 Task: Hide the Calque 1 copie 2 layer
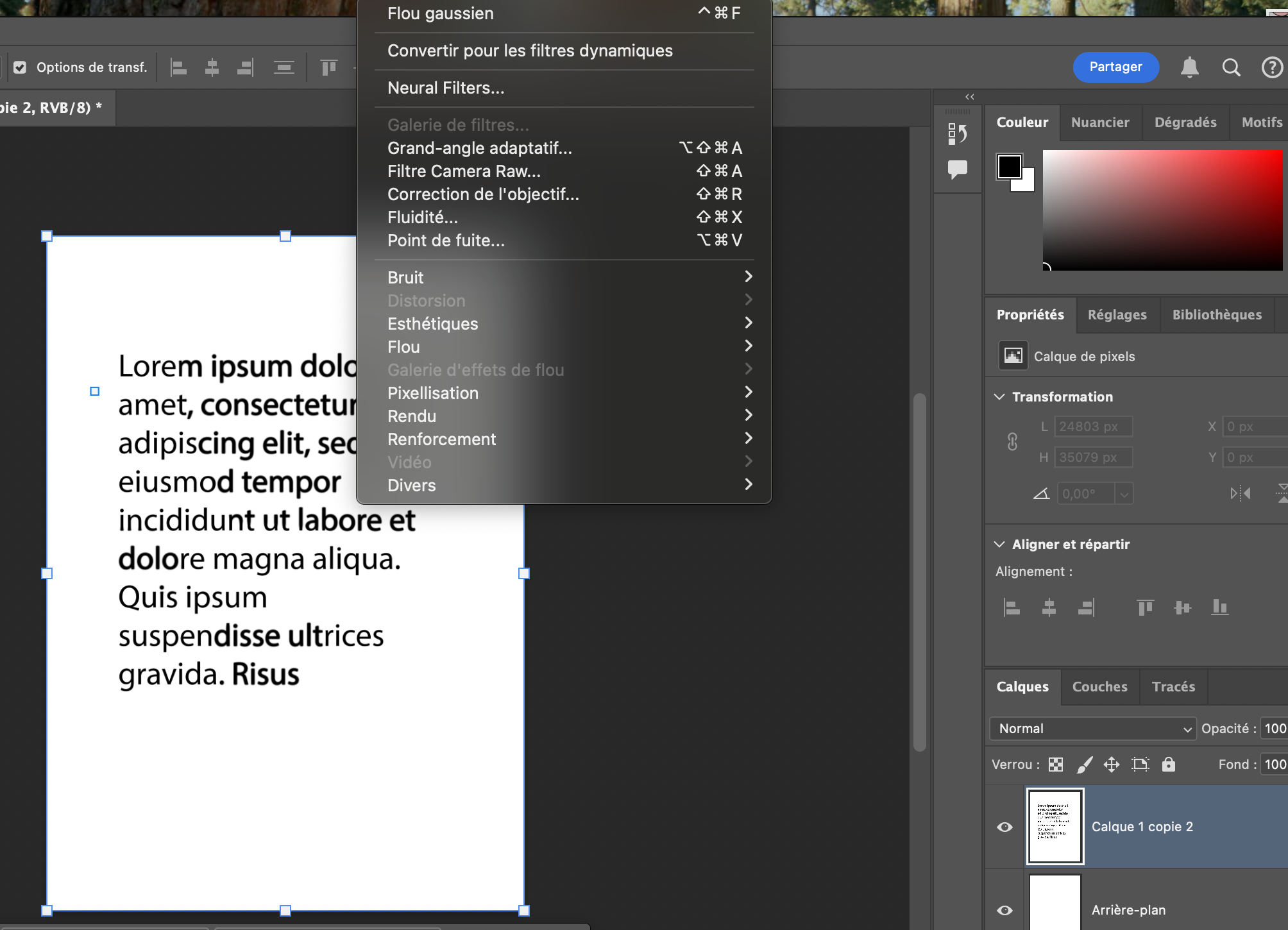click(x=1004, y=827)
